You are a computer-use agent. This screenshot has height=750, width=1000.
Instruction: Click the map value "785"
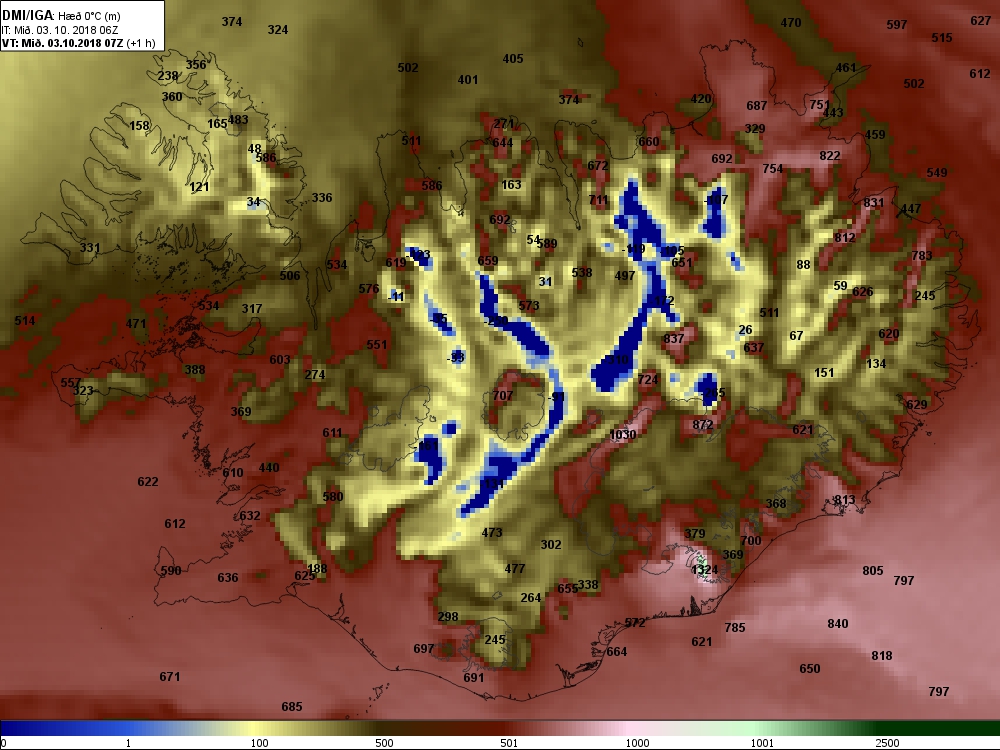[735, 628]
